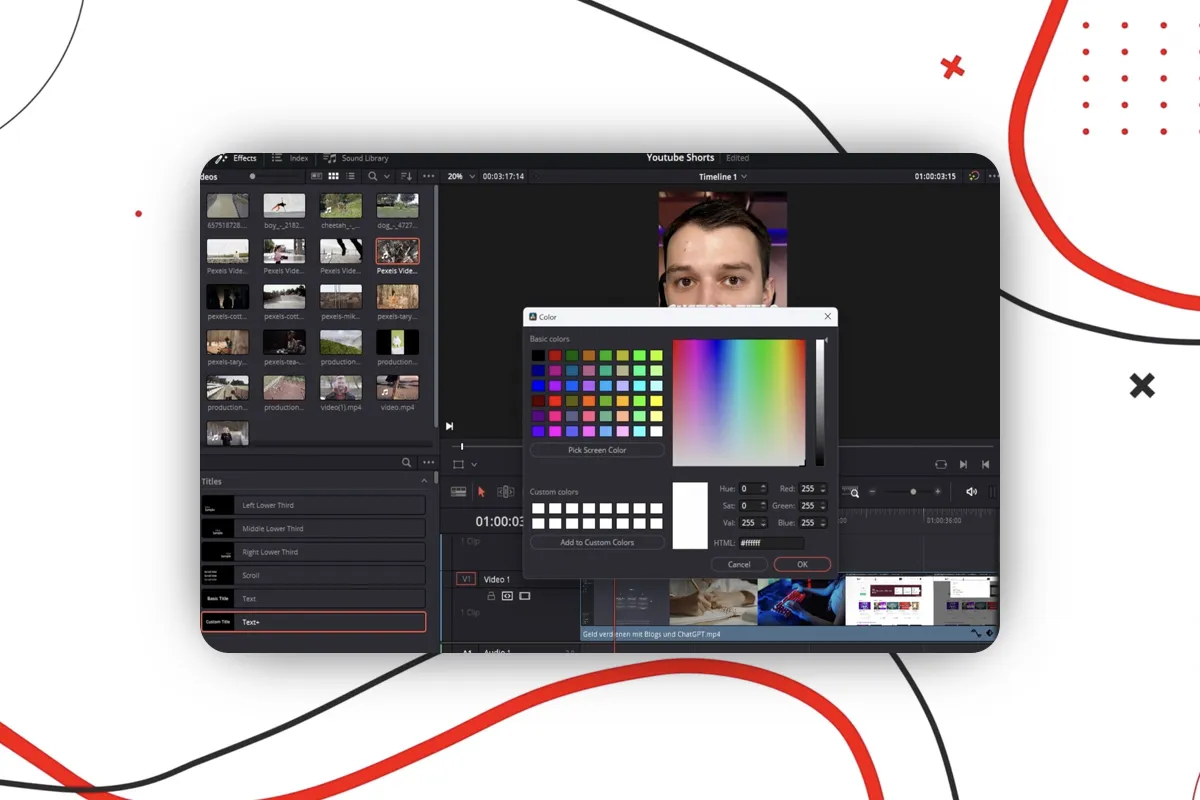This screenshot has width=1200, height=800.
Task: Confirm the color with OK
Action: tap(802, 564)
